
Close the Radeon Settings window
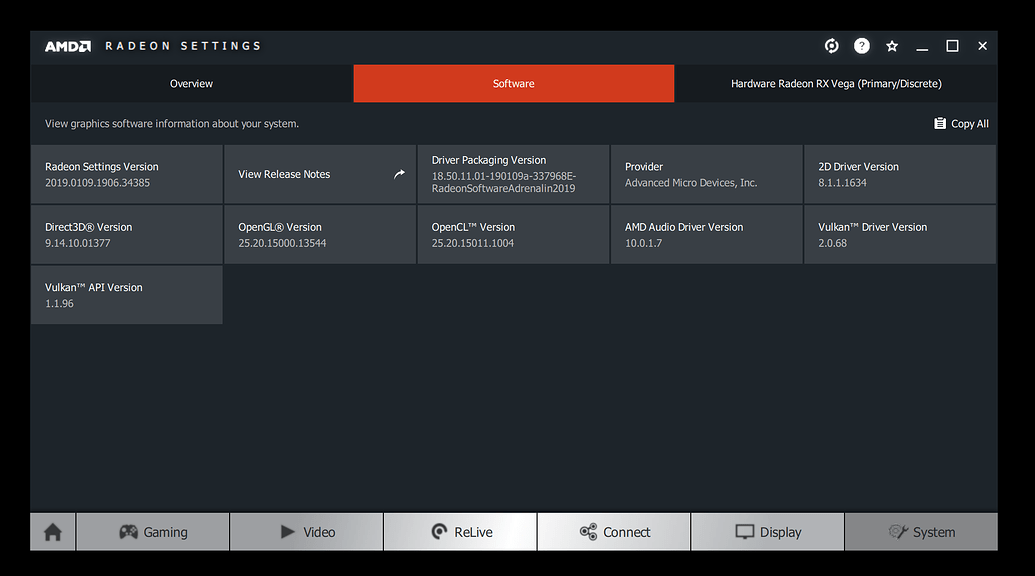(x=982, y=46)
